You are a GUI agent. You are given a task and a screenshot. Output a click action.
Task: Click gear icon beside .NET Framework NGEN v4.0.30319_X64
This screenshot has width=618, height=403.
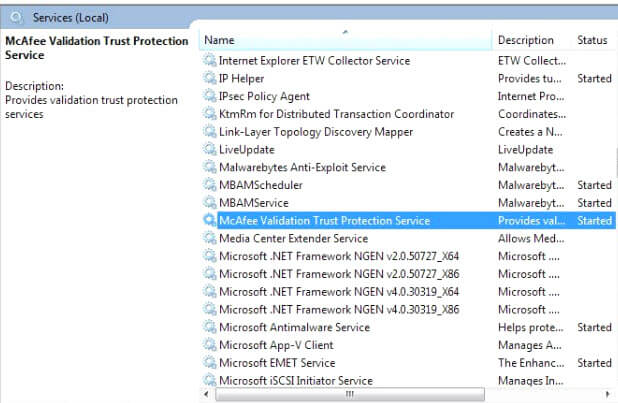[x=209, y=291]
